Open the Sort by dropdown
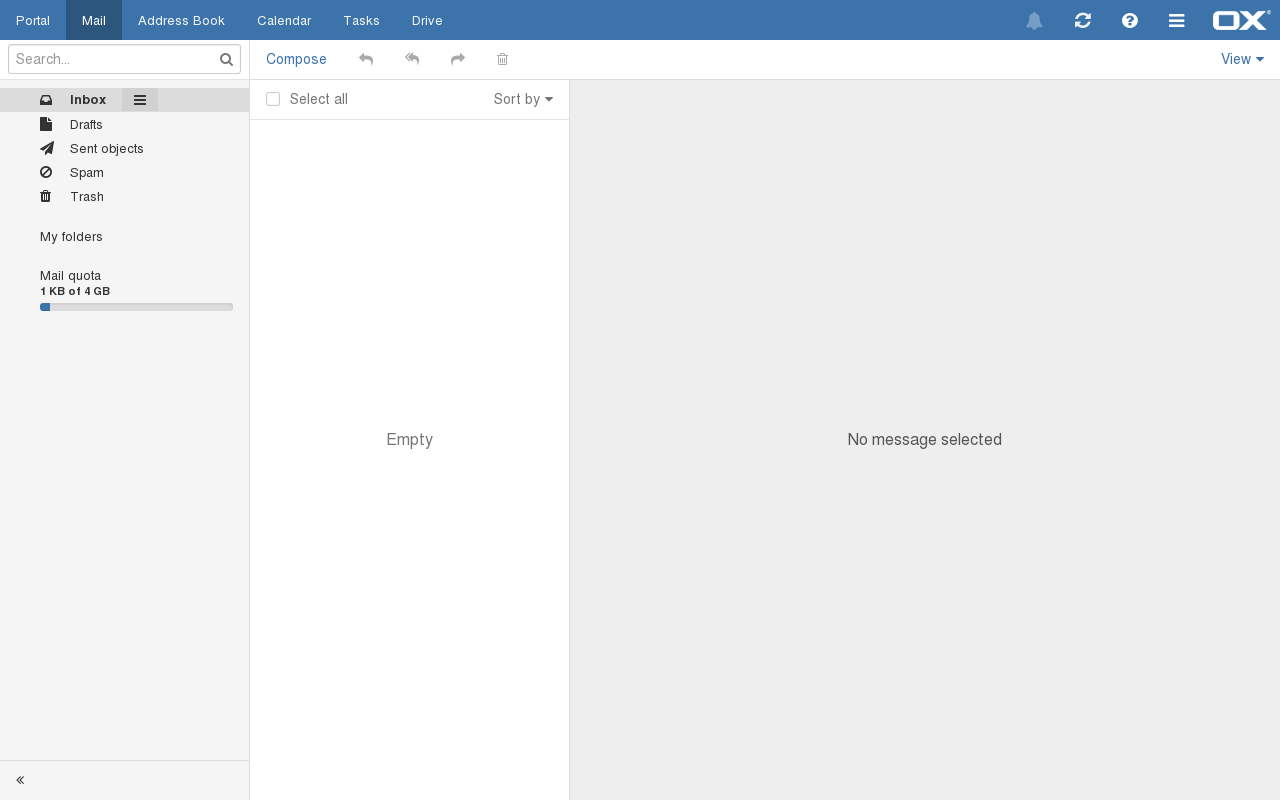 coord(523,99)
